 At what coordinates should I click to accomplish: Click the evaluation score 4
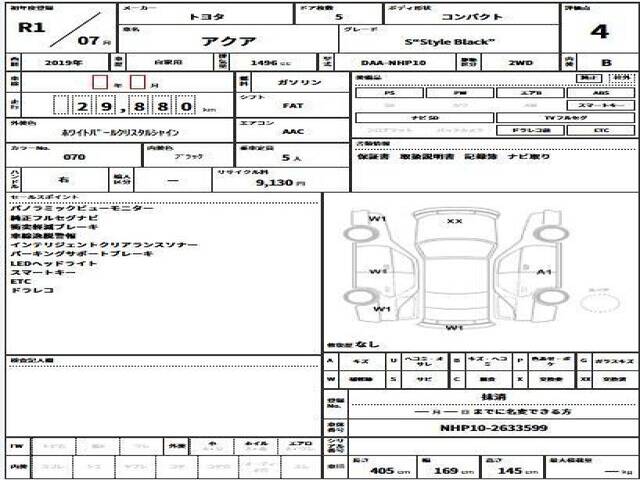click(x=599, y=30)
